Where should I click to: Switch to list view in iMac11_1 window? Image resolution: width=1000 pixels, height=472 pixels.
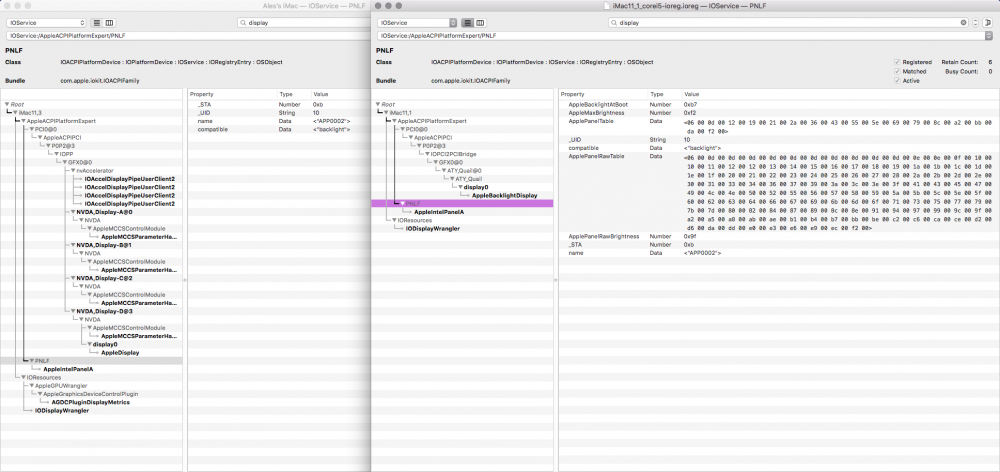pos(467,23)
